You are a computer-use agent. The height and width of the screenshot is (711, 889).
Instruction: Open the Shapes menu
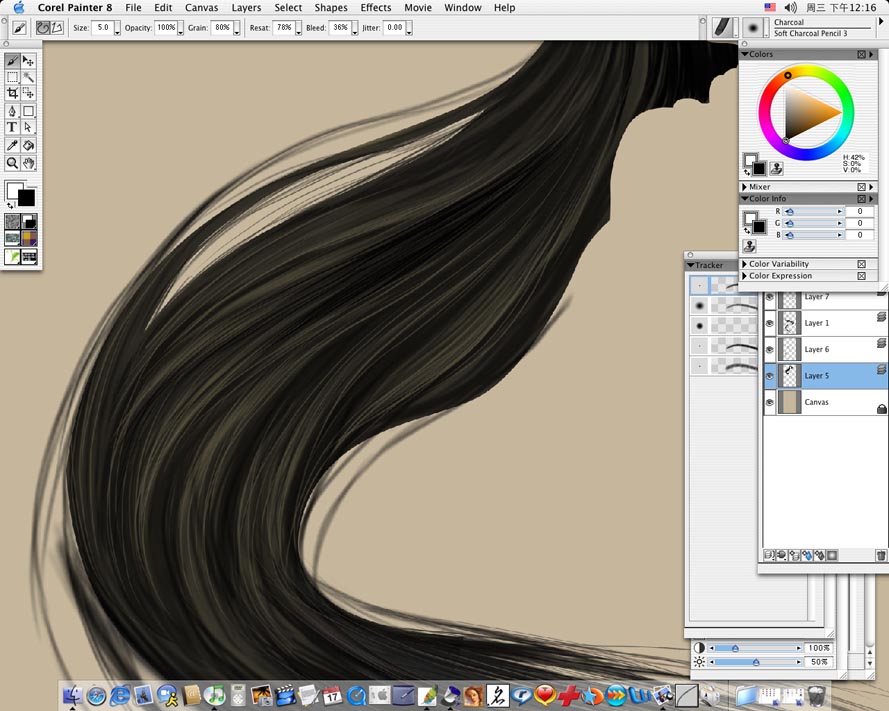click(x=331, y=7)
